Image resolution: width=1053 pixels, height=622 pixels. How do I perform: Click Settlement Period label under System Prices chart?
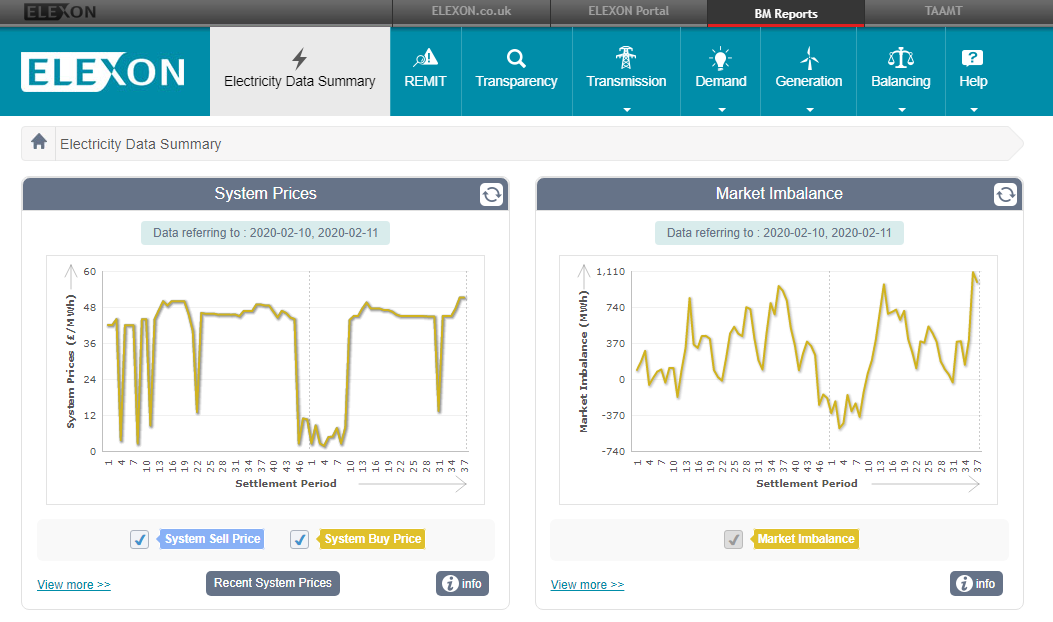[285, 484]
